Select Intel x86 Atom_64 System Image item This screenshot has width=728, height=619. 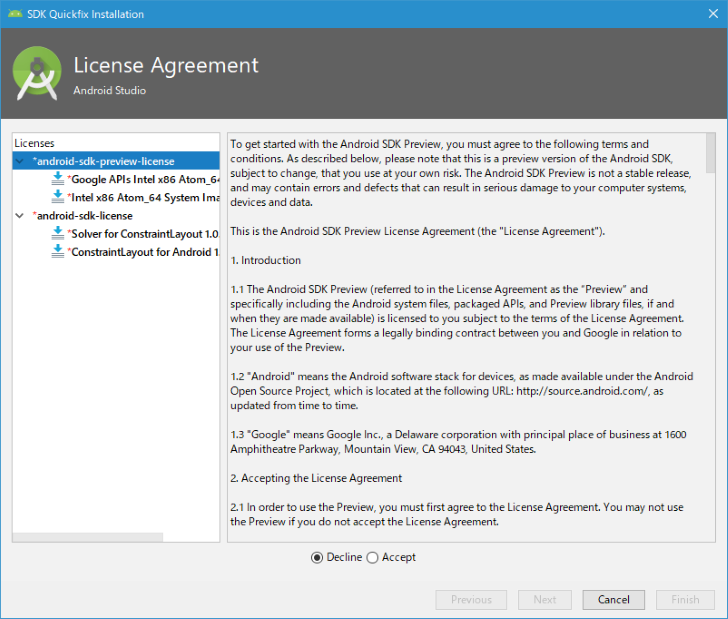pyautogui.click(x=143, y=197)
